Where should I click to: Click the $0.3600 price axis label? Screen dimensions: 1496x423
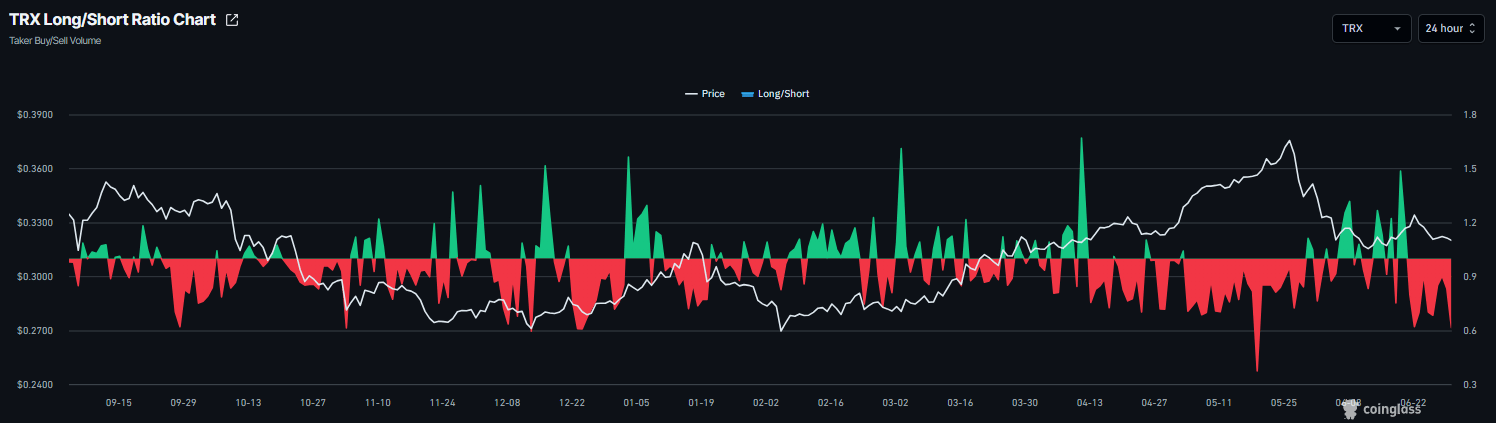34,169
